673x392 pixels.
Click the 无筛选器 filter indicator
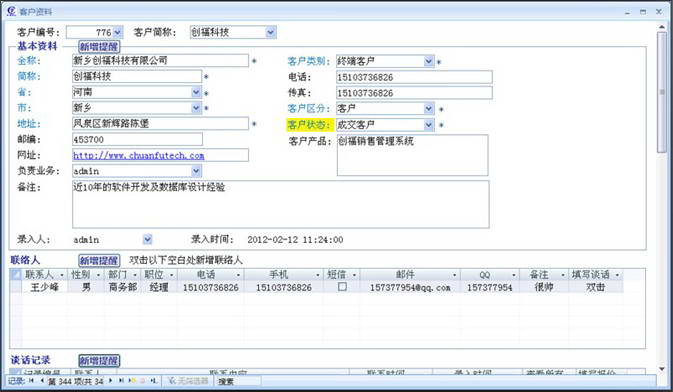[188, 381]
